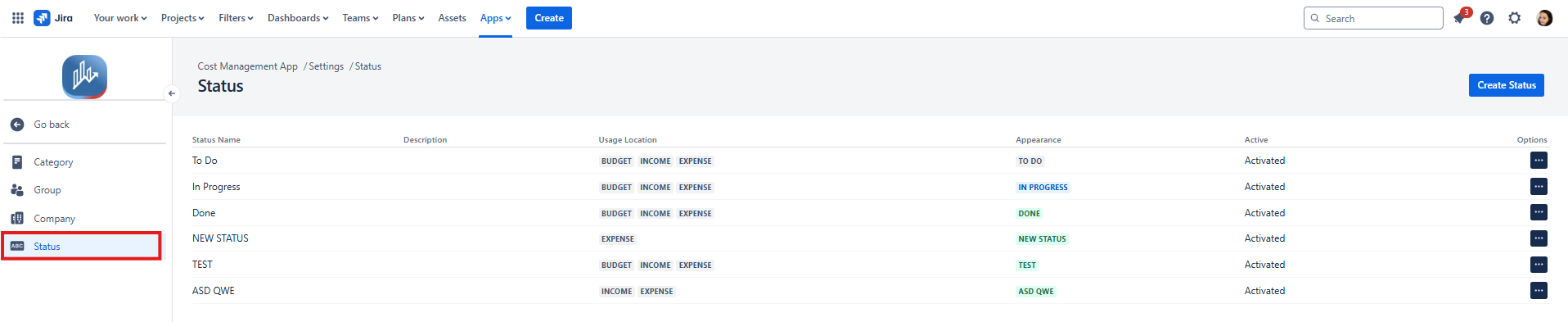Screen dimensions: 1568x322
Task: Click the Group sidebar icon
Action: click(17, 190)
